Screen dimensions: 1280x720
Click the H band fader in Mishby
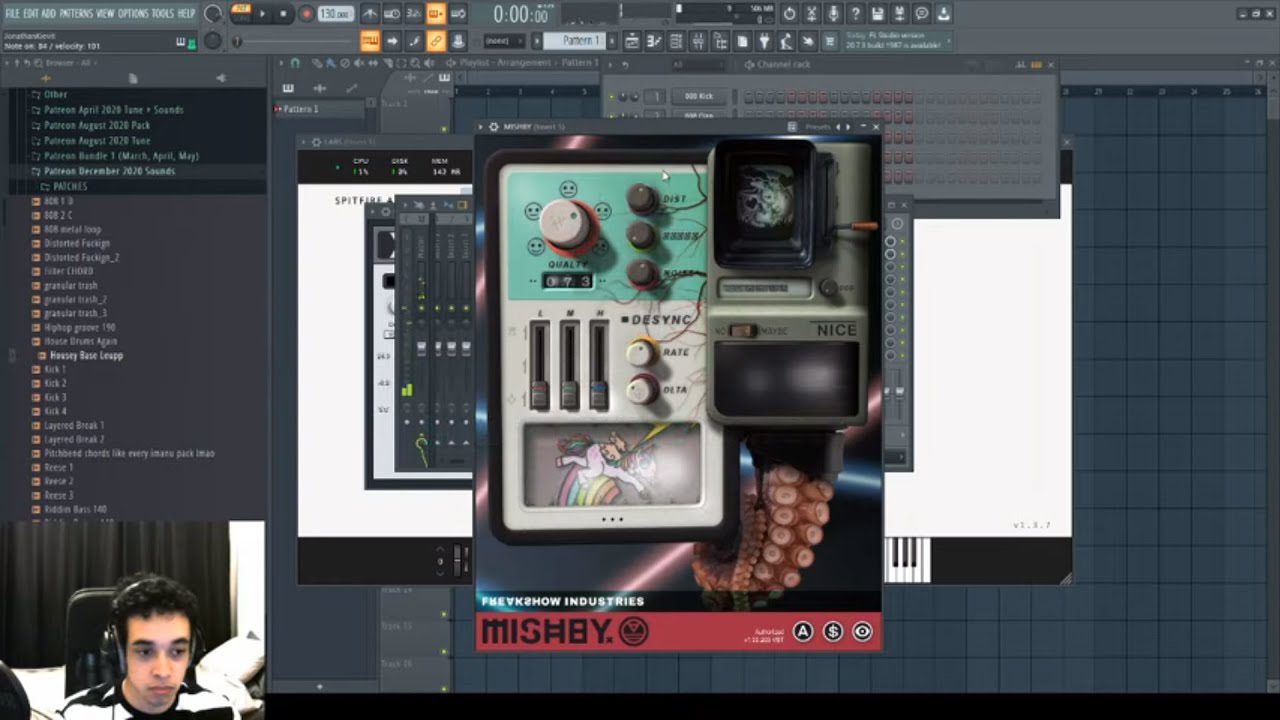click(598, 366)
